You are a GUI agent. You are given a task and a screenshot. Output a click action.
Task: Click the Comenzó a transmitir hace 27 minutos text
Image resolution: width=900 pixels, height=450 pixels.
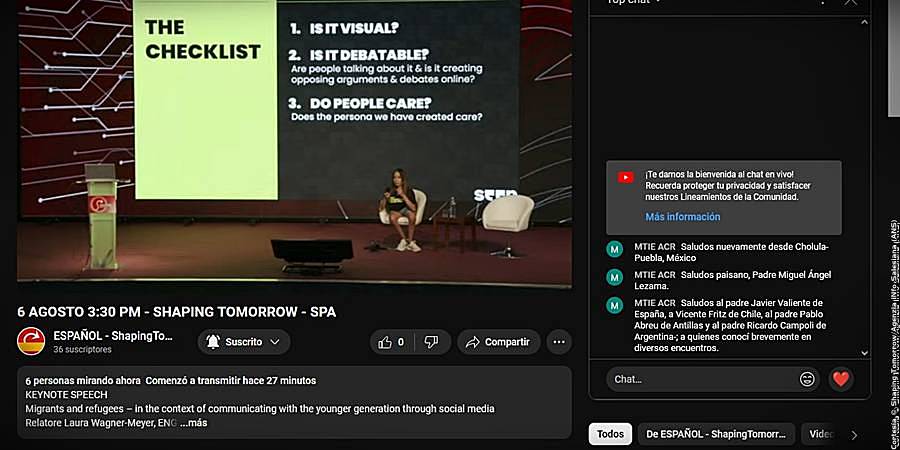tap(230, 381)
